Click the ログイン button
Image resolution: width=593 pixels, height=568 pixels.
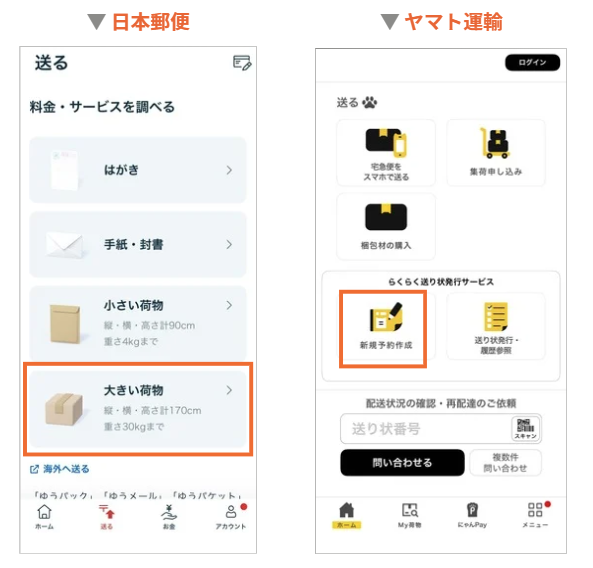point(532,62)
